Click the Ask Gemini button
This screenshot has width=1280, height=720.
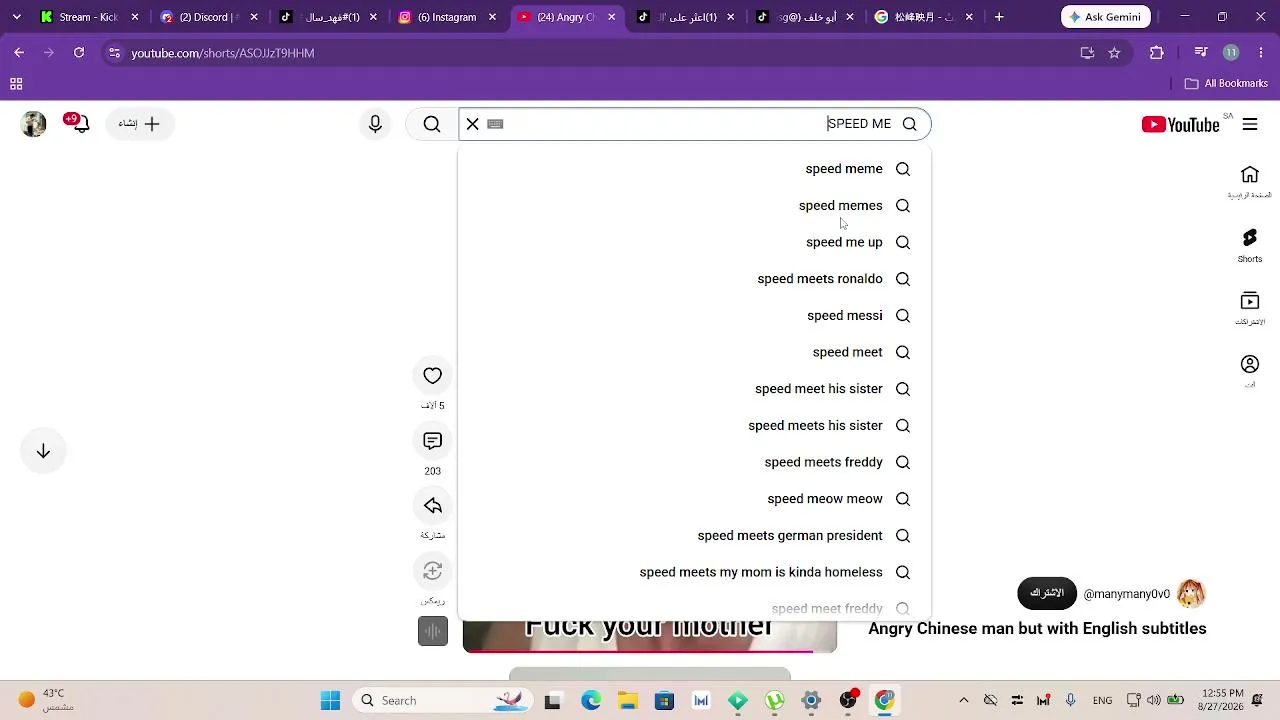click(x=1106, y=17)
